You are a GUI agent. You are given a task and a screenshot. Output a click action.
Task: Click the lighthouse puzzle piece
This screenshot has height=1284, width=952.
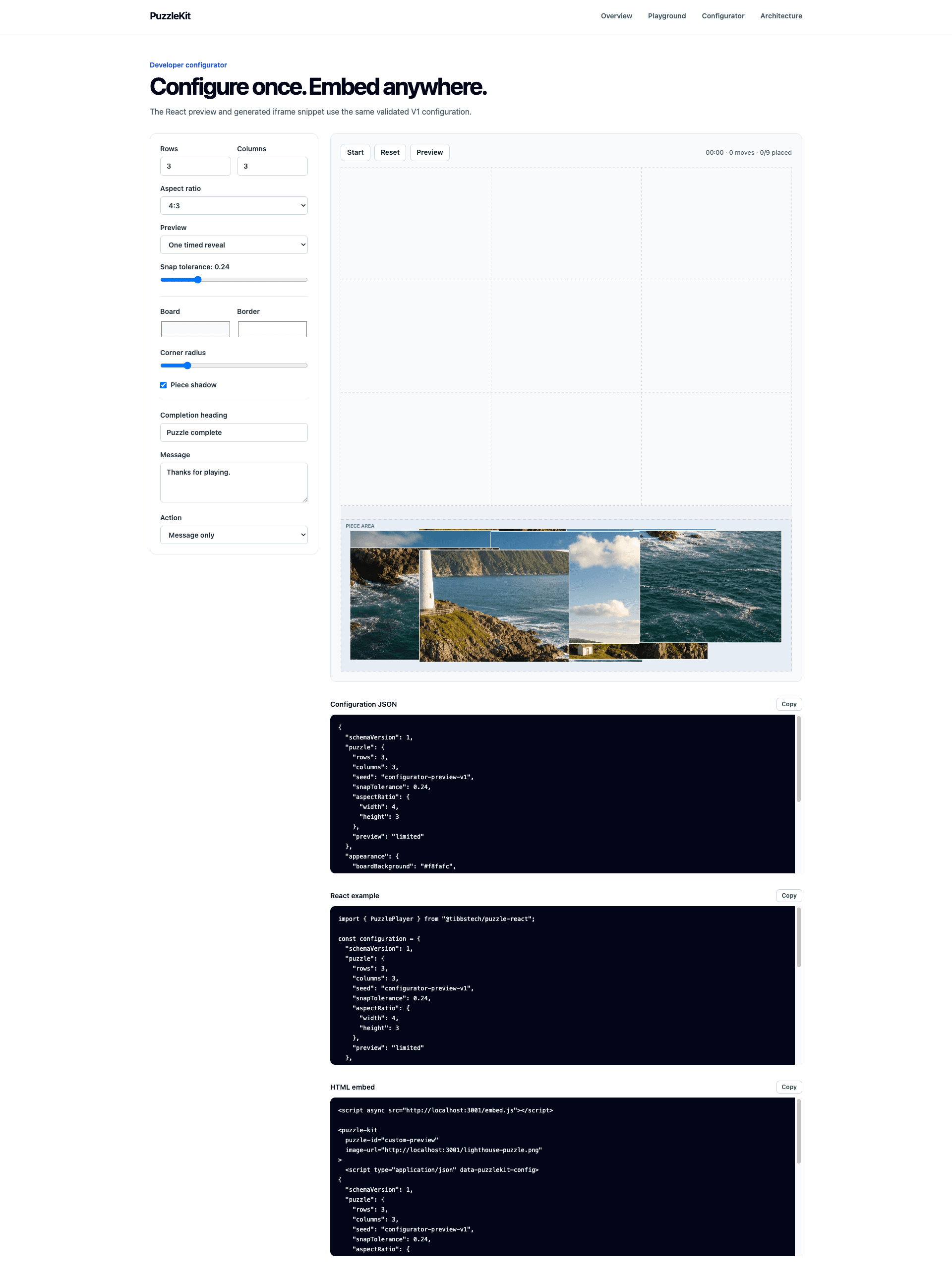coord(494,605)
